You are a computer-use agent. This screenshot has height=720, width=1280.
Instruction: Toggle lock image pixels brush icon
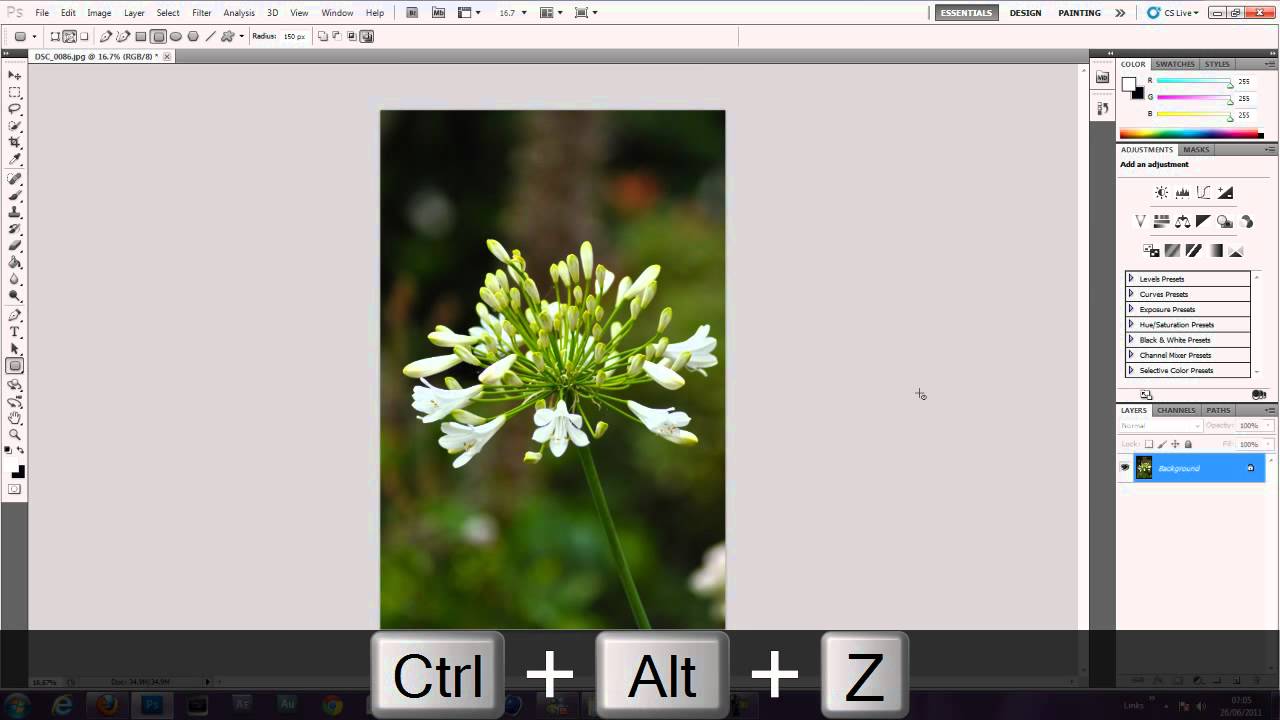point(1162,444)
